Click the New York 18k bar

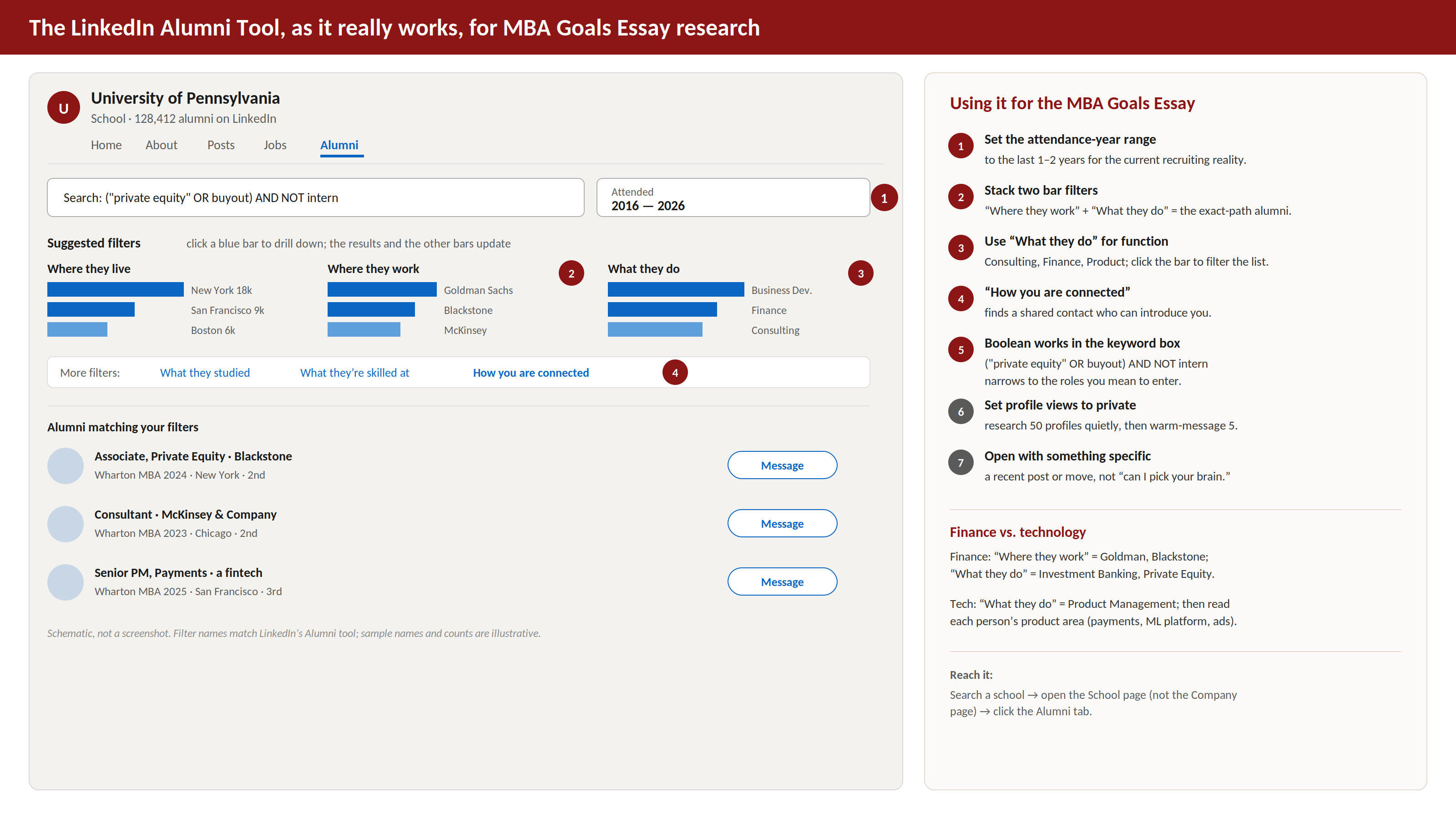tap(115, 289)
